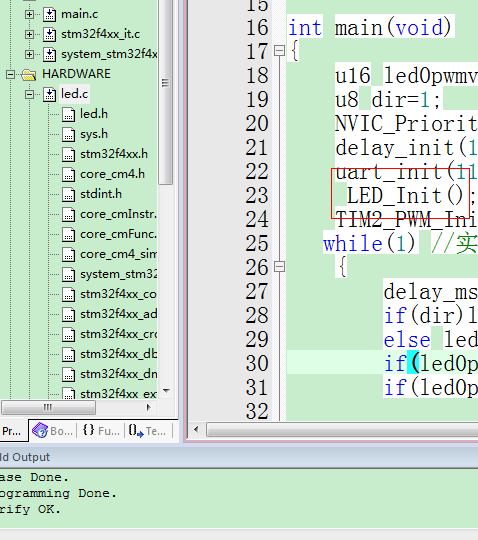Collapse the main function code fold at line 17

pyautogui.click(x=279, y=51)
